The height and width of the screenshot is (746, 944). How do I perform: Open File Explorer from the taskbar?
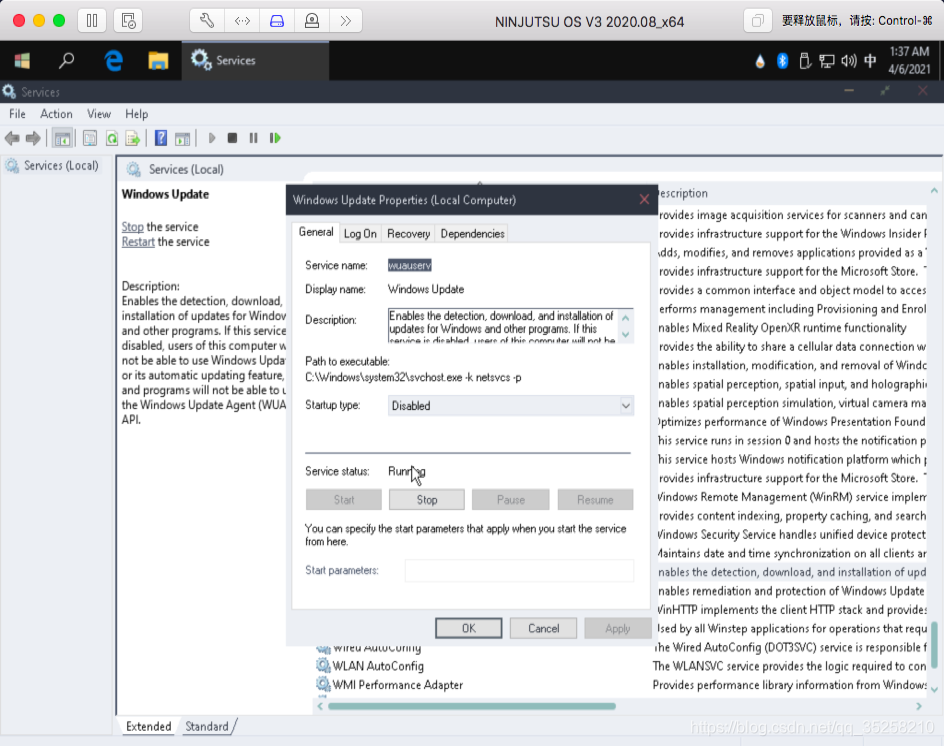click(158, 60)
